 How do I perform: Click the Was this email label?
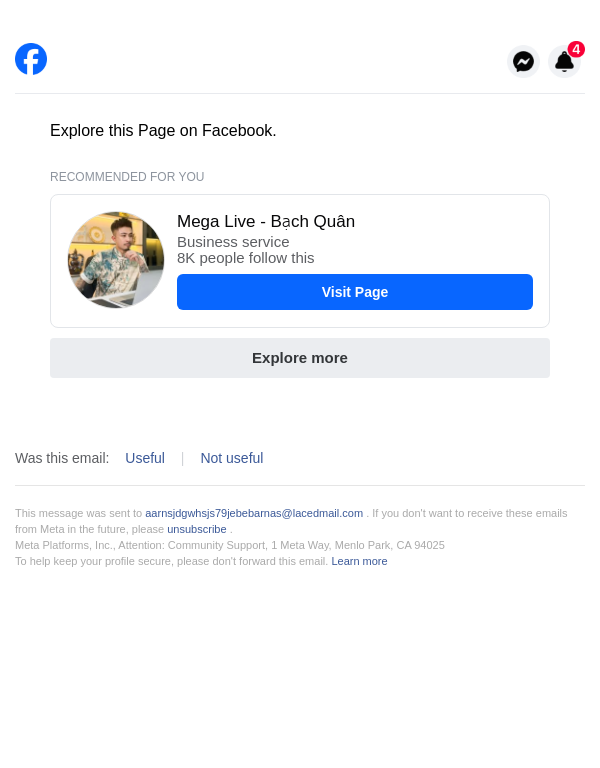[x=62, y=458]
